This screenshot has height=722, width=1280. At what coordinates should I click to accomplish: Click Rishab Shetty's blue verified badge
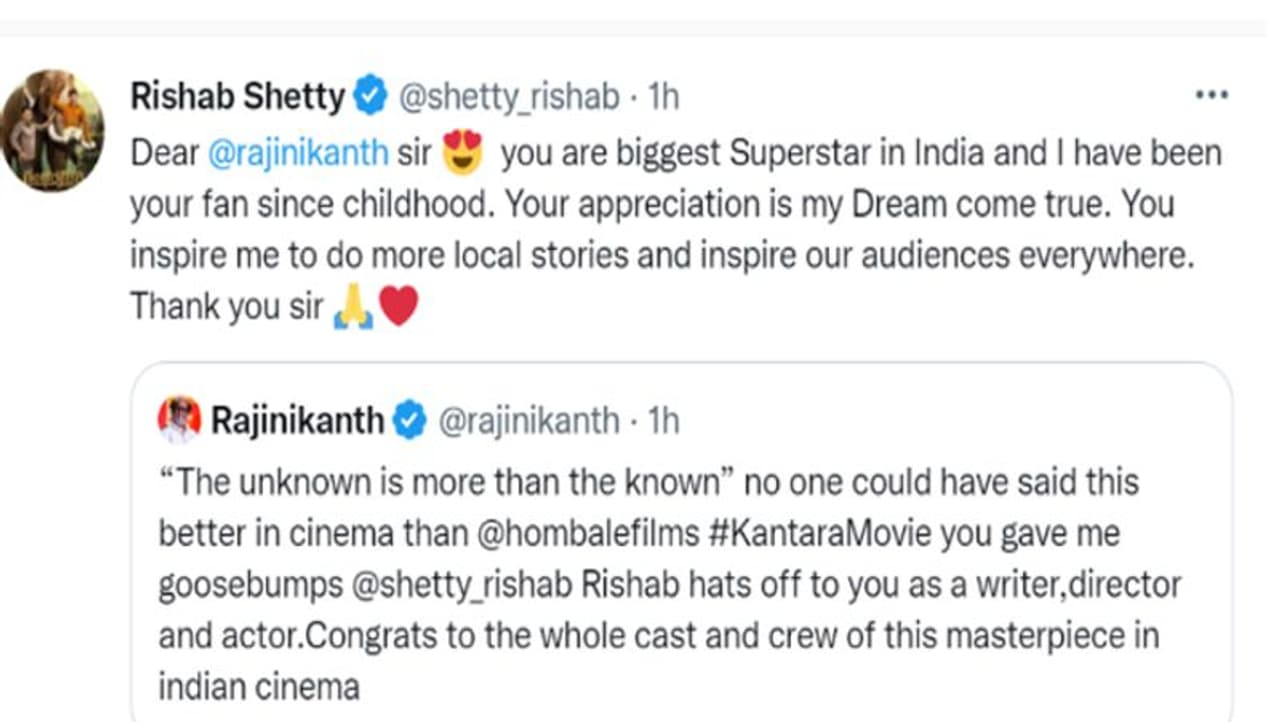(371, 96)
